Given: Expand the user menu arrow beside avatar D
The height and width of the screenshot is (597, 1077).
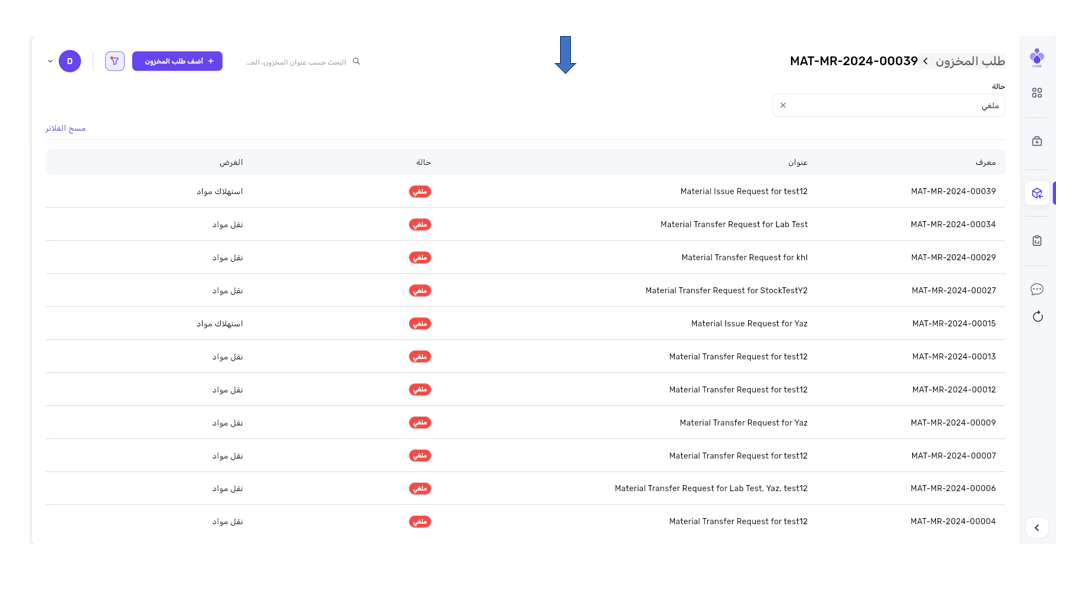Looking at the screenshot, I should pos(50,62).
